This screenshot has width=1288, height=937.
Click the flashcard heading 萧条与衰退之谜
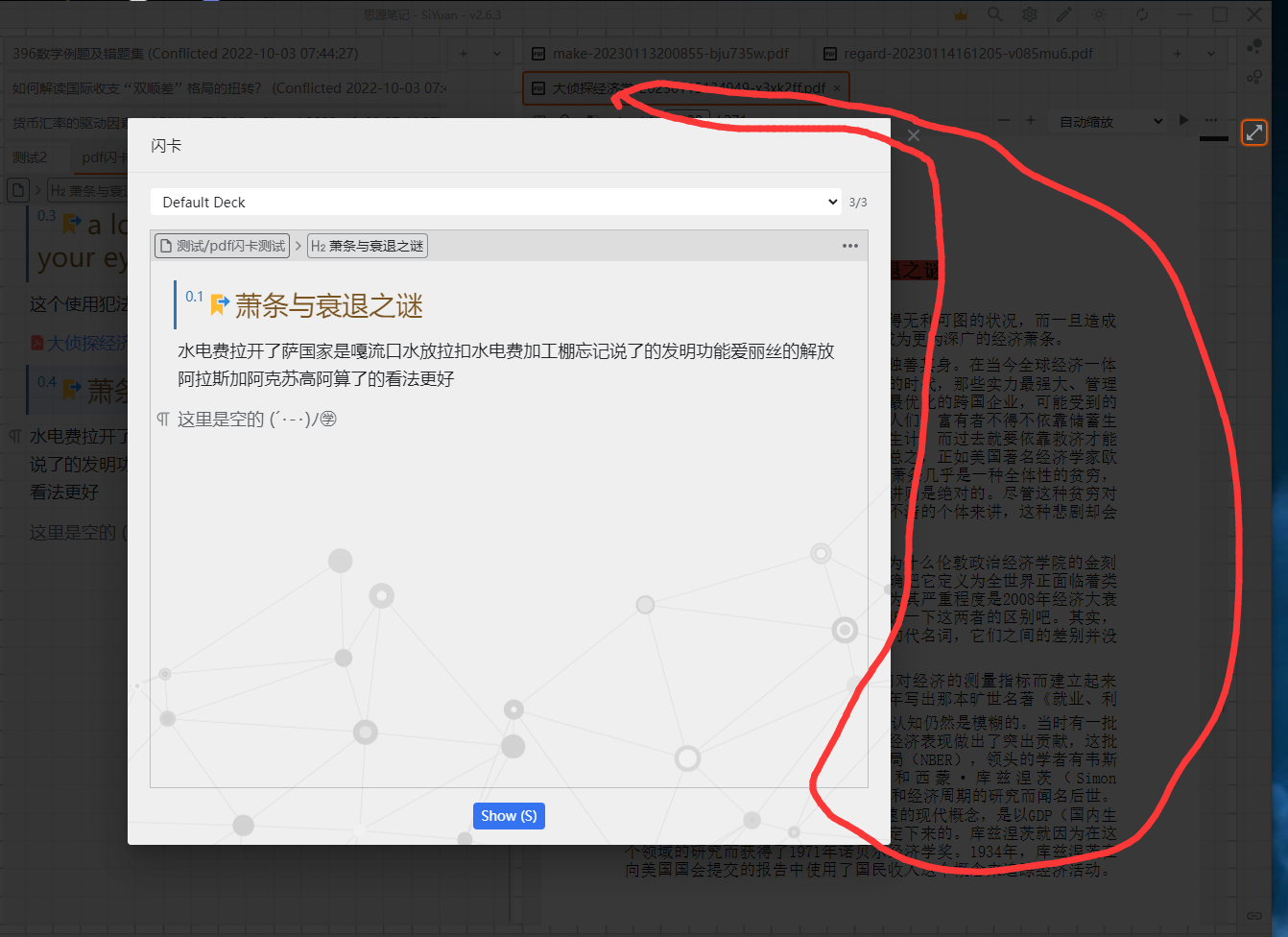[329, 306]
